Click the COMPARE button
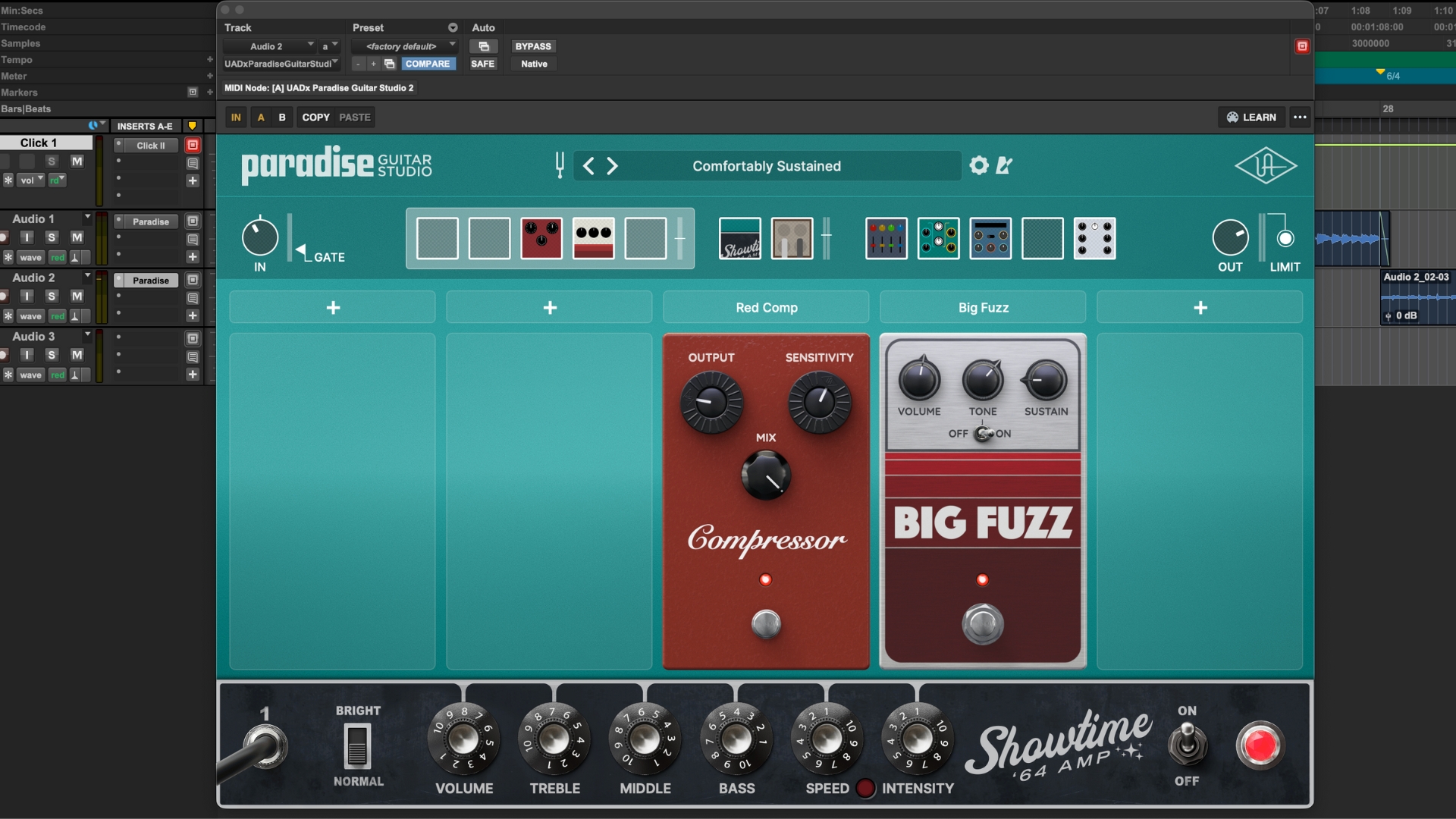Image resolution: width=1456 pixels, height=819 pixels. pyautogui.click(x=428, y=64)
